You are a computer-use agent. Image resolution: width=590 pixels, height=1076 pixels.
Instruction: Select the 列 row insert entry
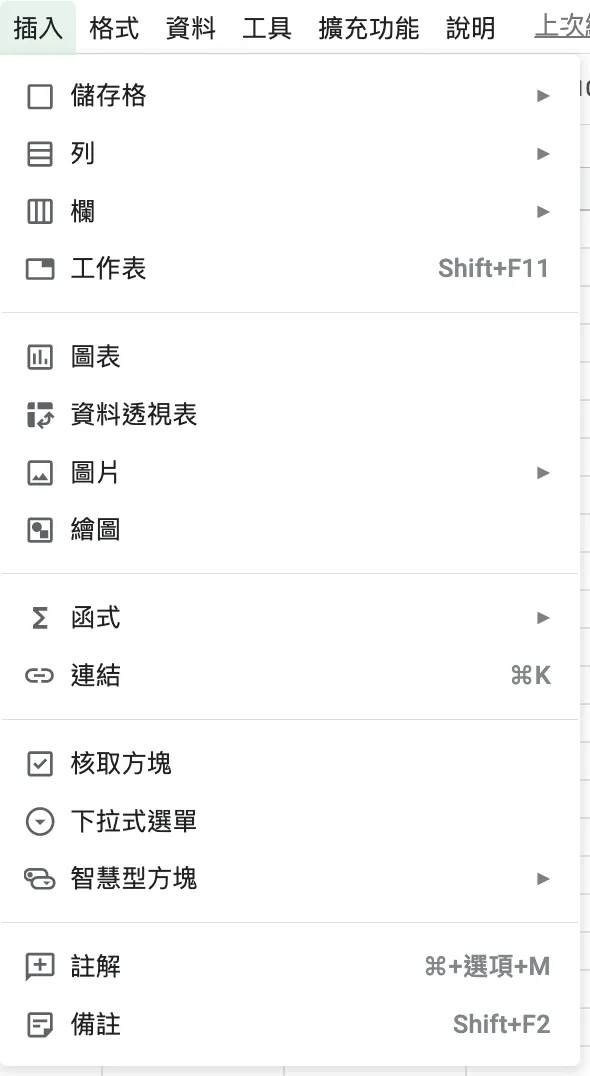(x=85, y=153)
